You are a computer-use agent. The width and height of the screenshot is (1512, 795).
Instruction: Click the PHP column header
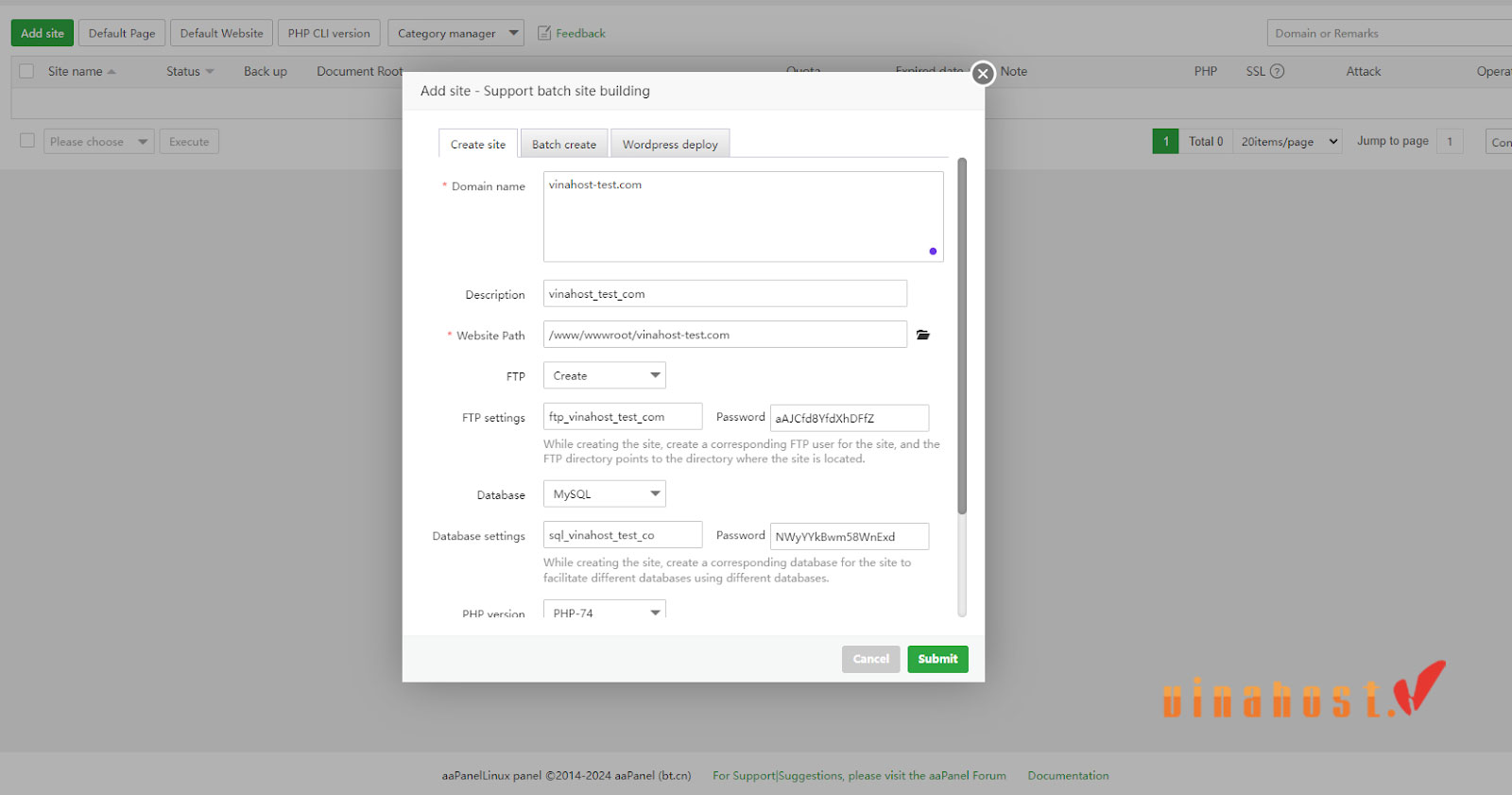tap(1205, 71)
